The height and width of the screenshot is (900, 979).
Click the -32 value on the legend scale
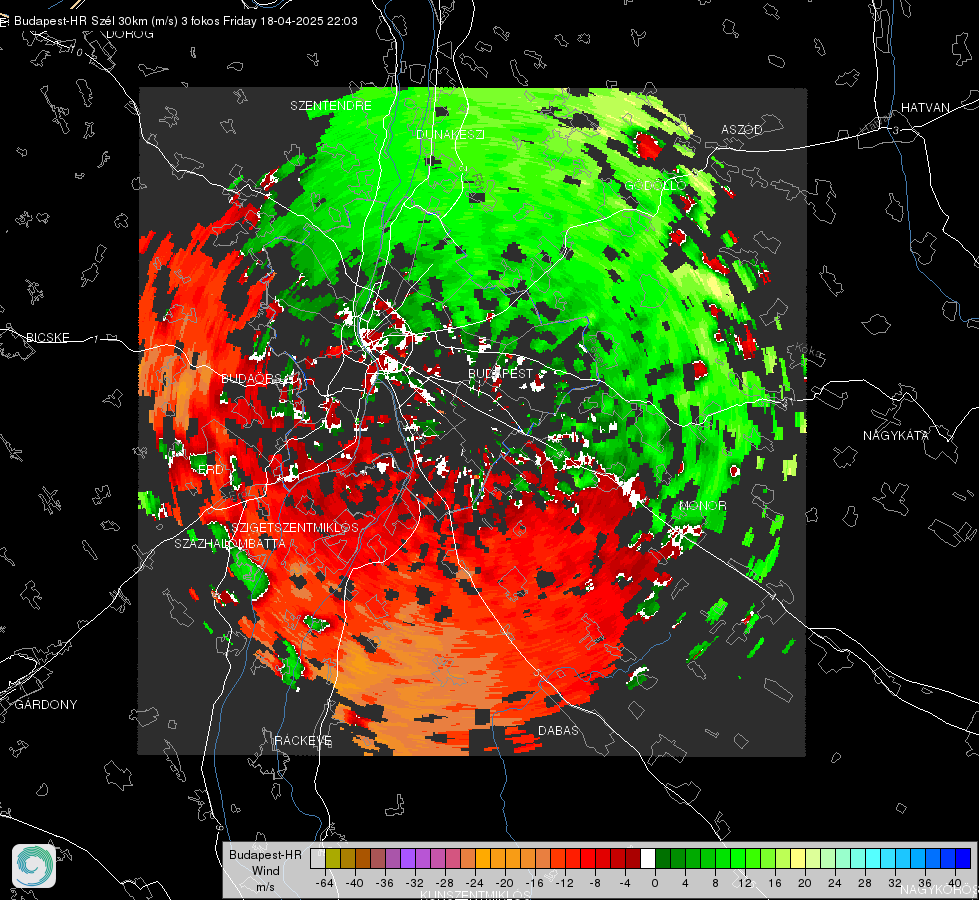point(414,883)
